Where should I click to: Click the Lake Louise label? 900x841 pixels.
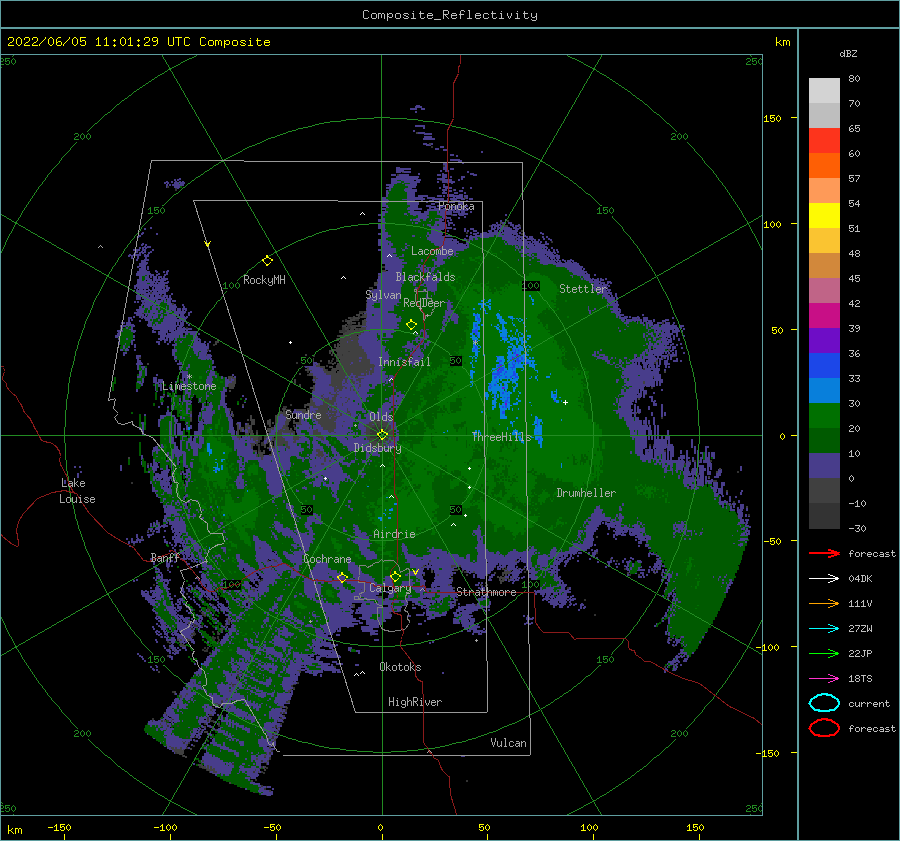[77, 491]
